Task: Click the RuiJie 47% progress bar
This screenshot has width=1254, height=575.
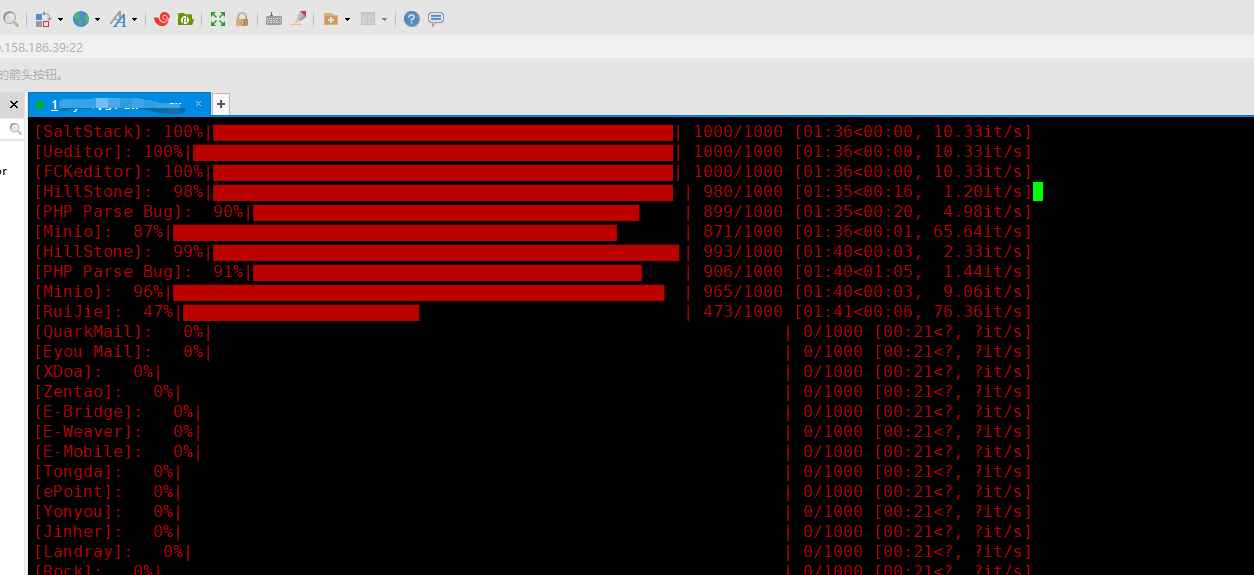Action: (301, 312)
